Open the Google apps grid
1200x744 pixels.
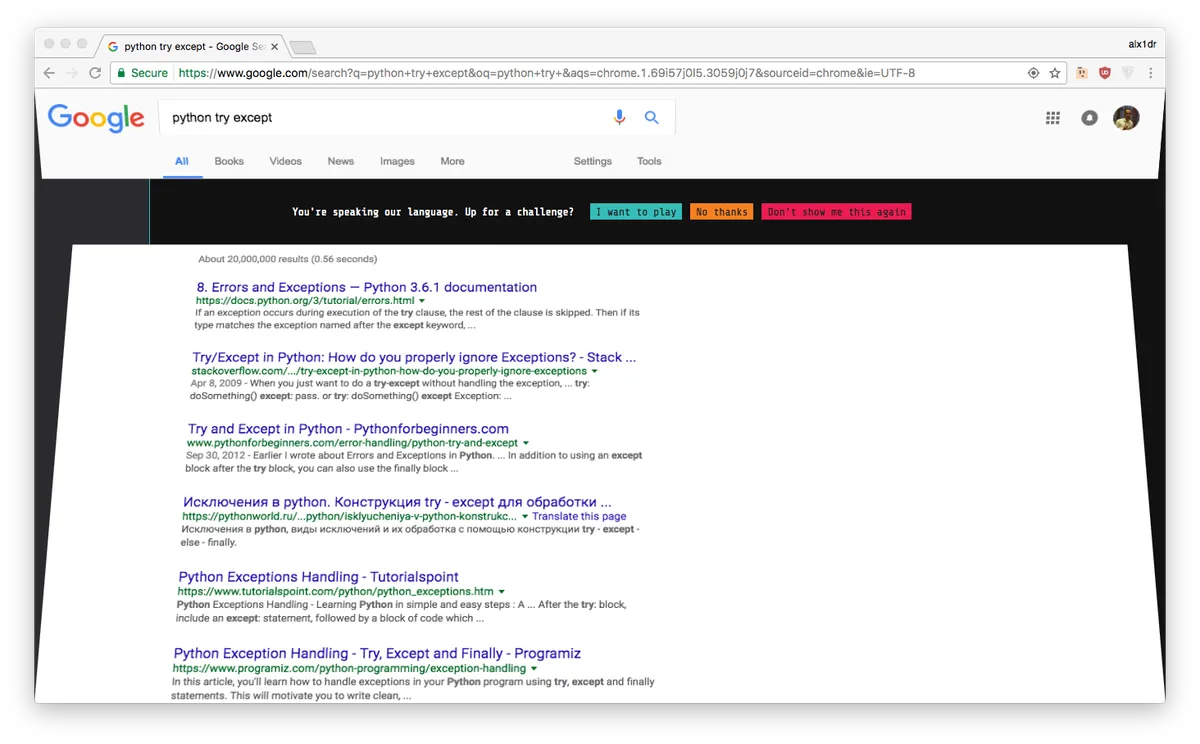click(1053, 118)
